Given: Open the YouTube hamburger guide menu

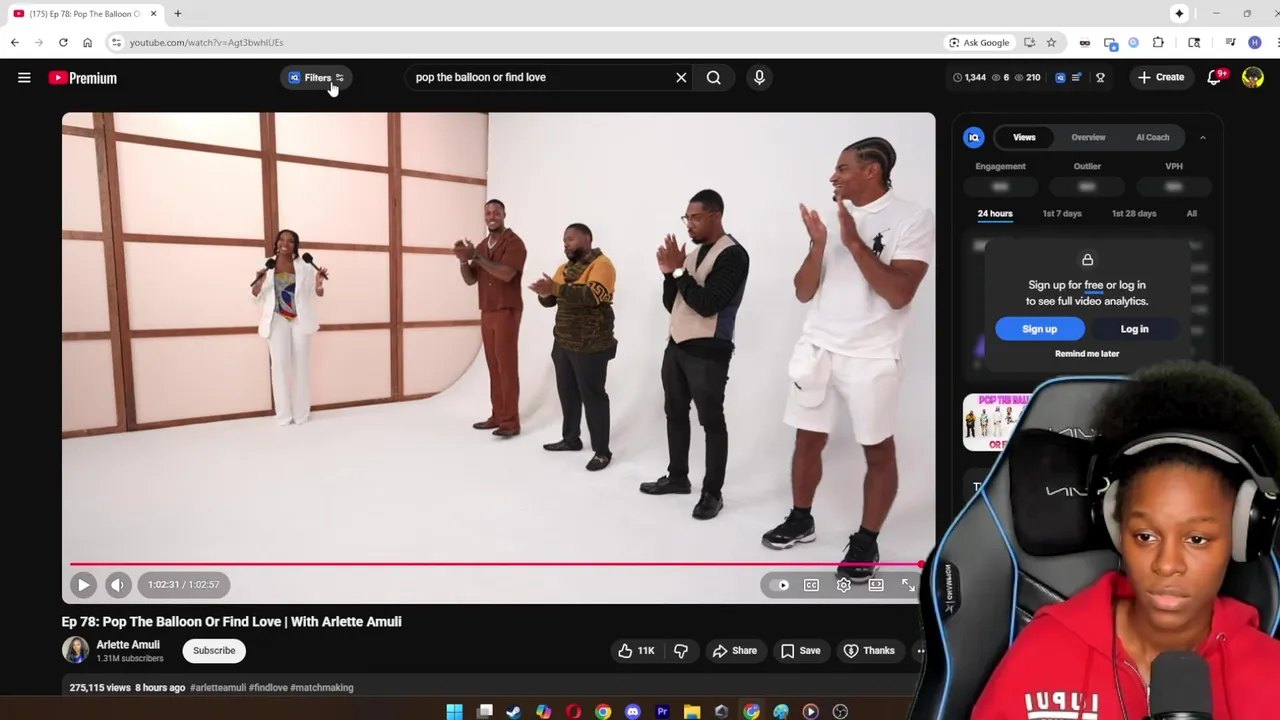Looking at the screenshot, I should tap(24, 77).
